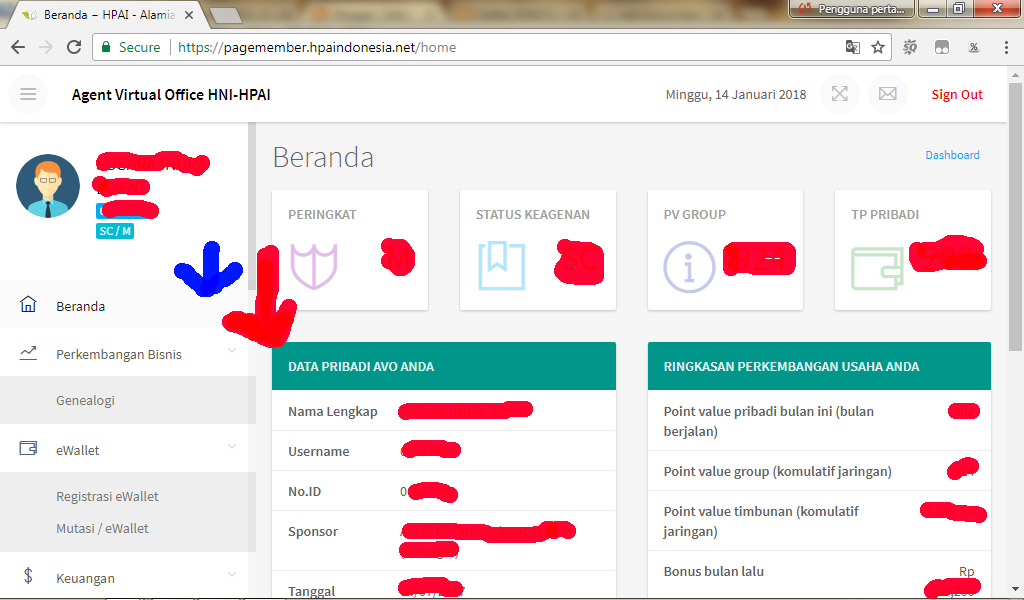The width and height of the screenshot is (1024, 600).
Task: Open the hamburger sidebar menu
Action: tap(28, 94)
